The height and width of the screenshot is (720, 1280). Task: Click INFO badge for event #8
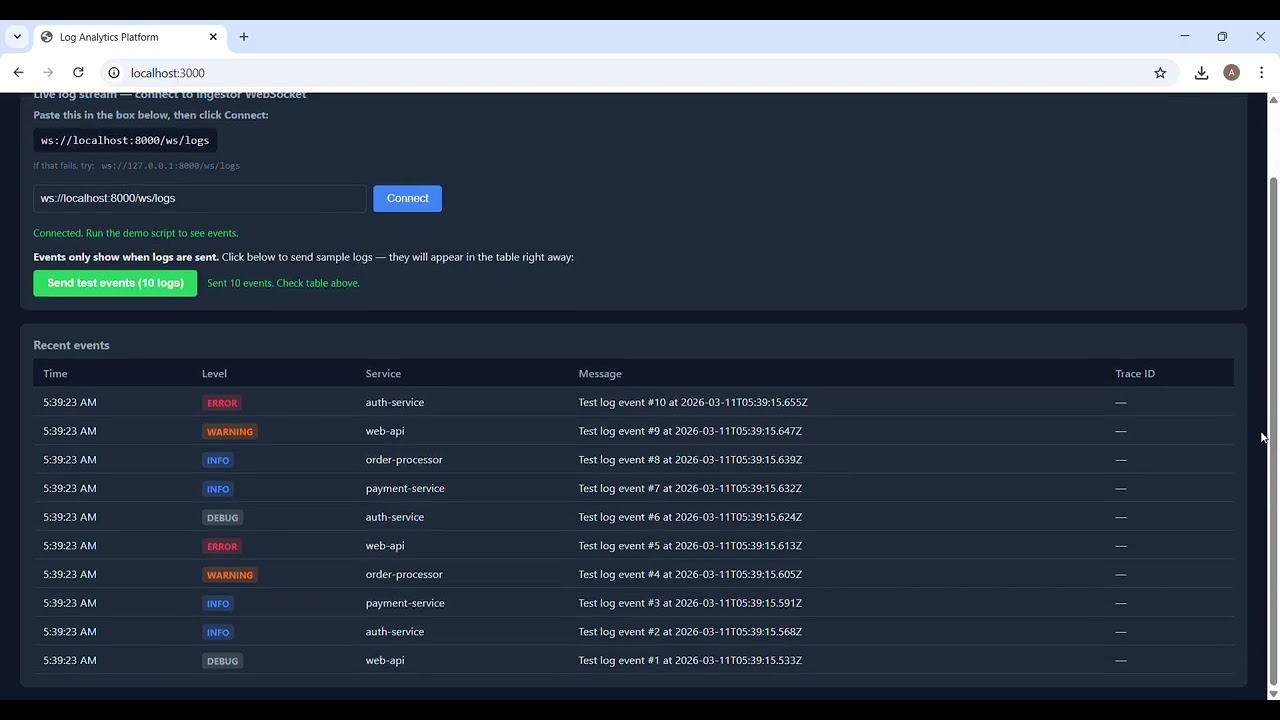[x=218, y=460]
